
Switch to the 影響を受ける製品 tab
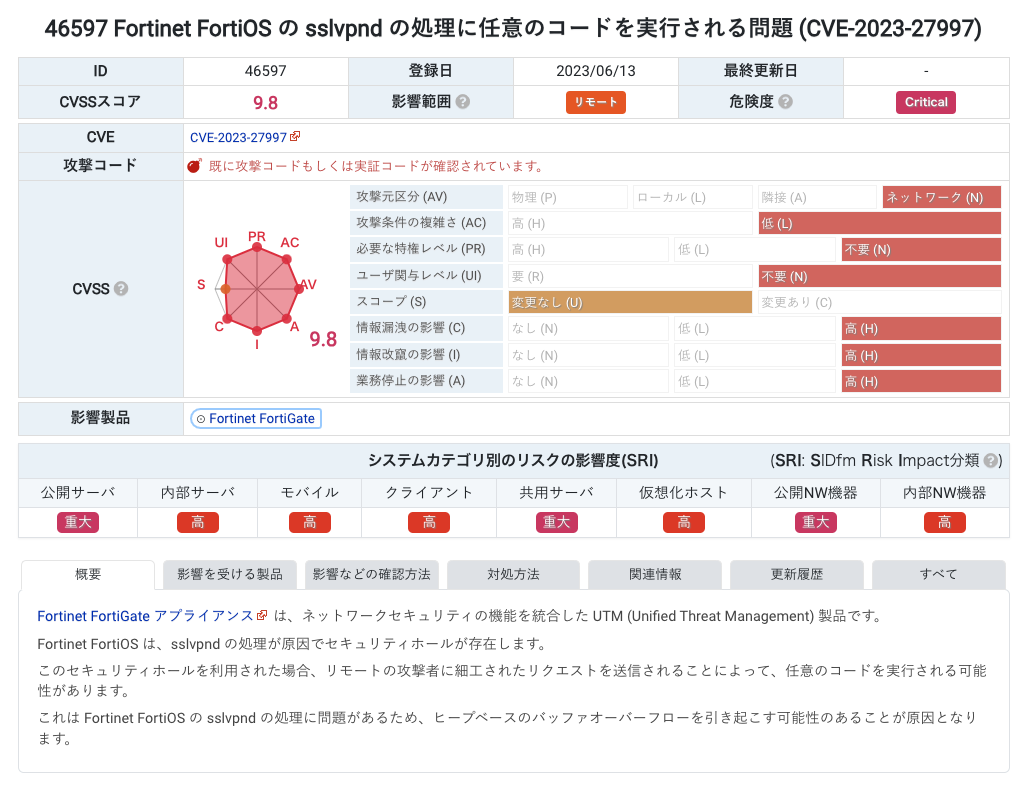pyautogui.click(x=229, y=575)
